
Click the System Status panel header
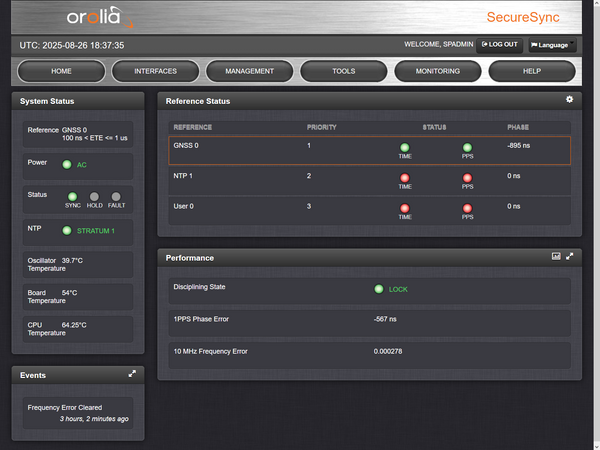78,101
